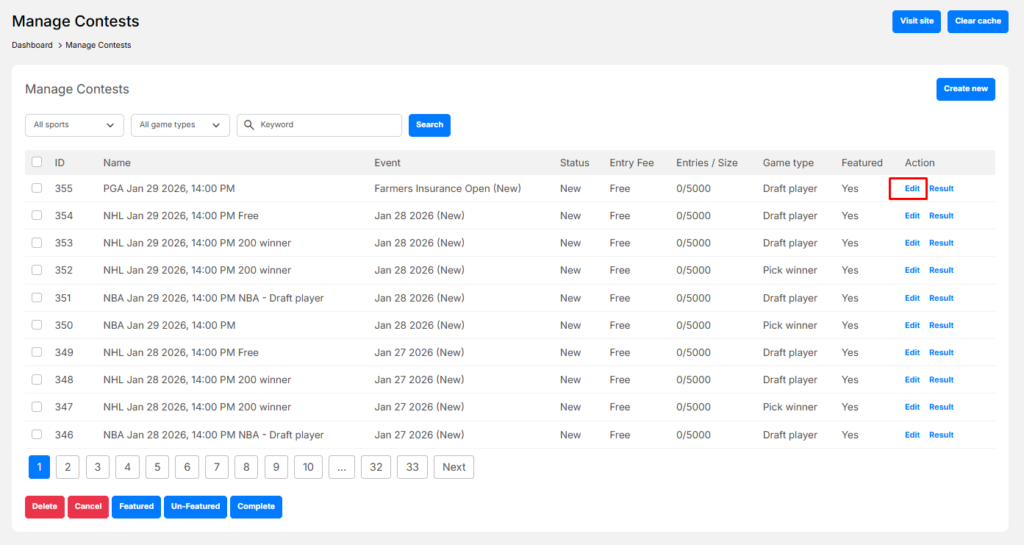The image size is (1024, 545).
Task: Check the box for contest ID 355
Action: 37,188
